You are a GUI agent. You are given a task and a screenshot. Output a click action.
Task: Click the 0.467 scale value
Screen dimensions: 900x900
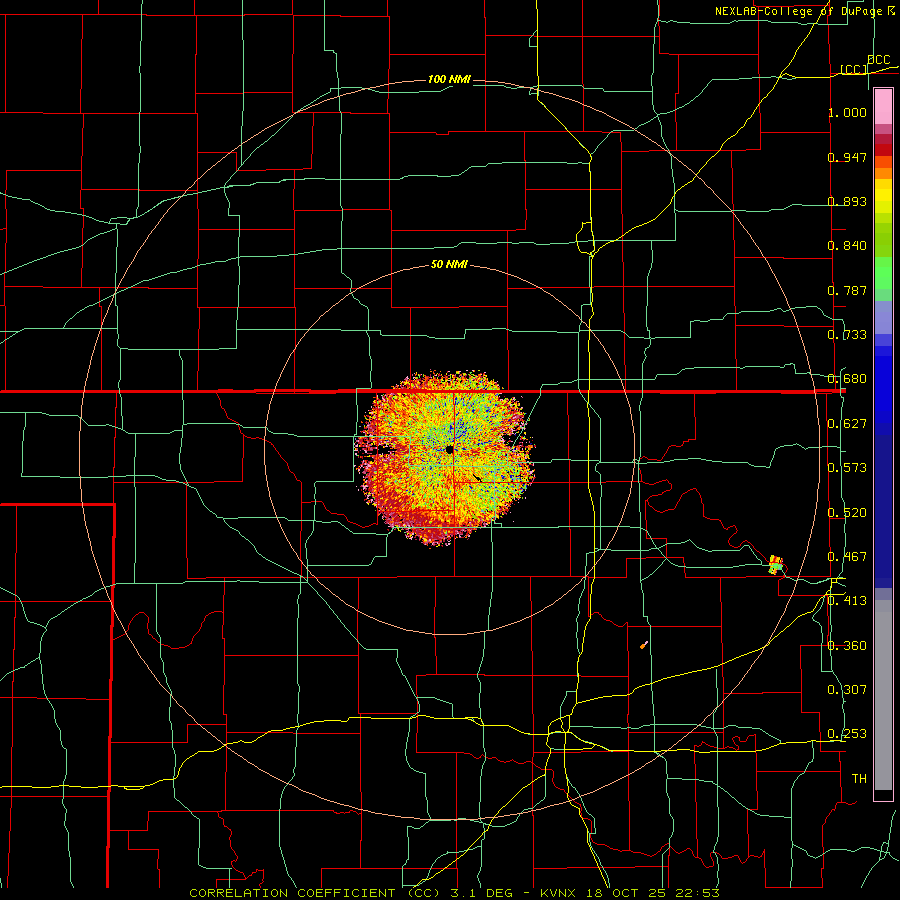click(x=847, y=557)
